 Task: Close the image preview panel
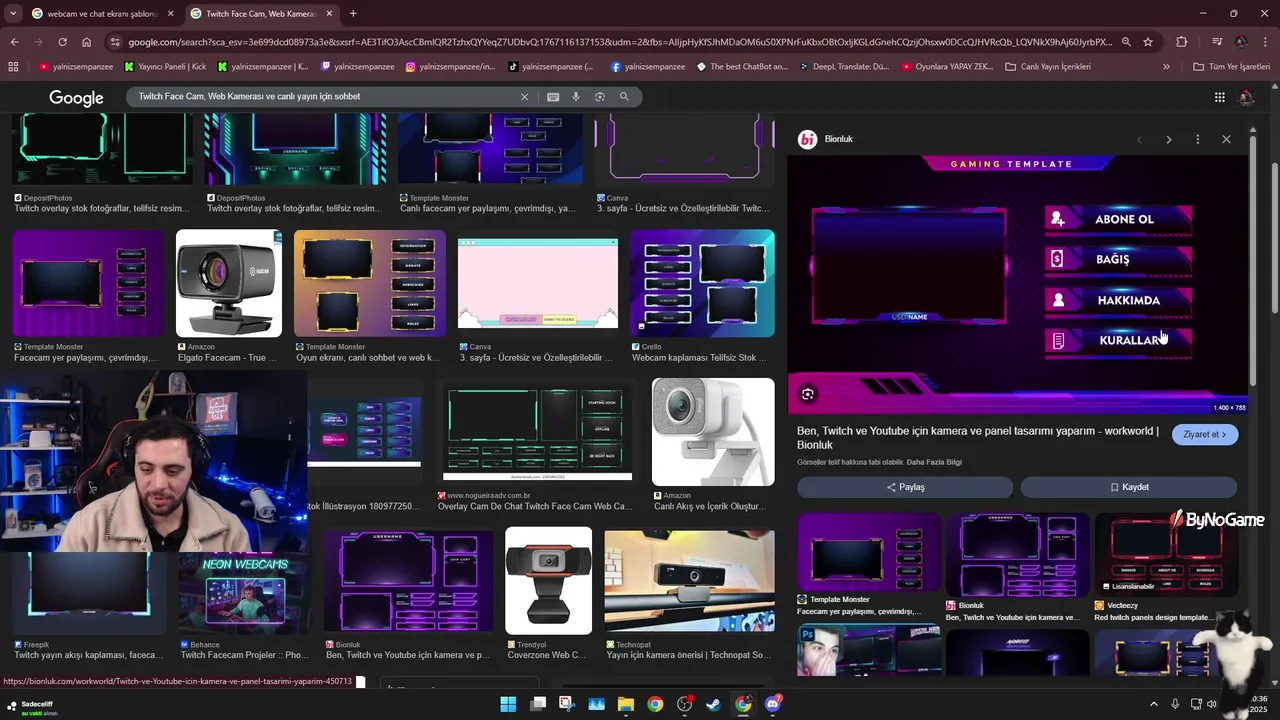click(x=1226, y=139)
